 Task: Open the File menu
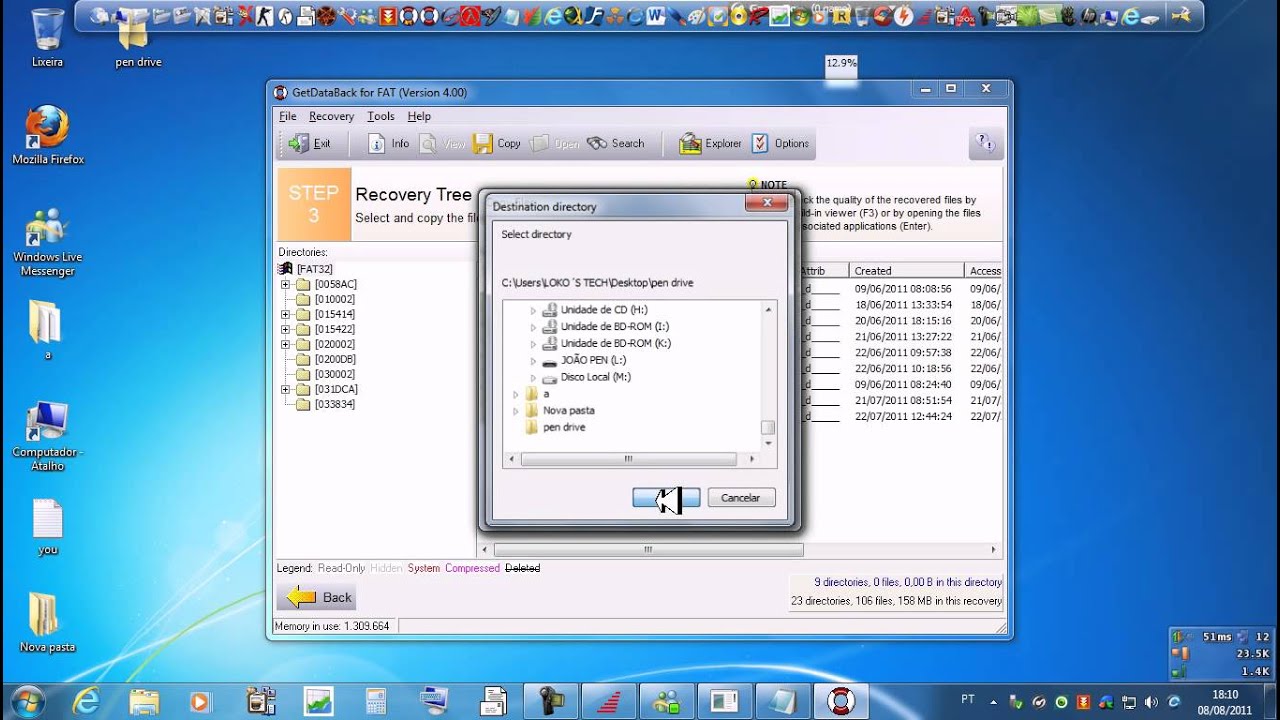[287, 116]
